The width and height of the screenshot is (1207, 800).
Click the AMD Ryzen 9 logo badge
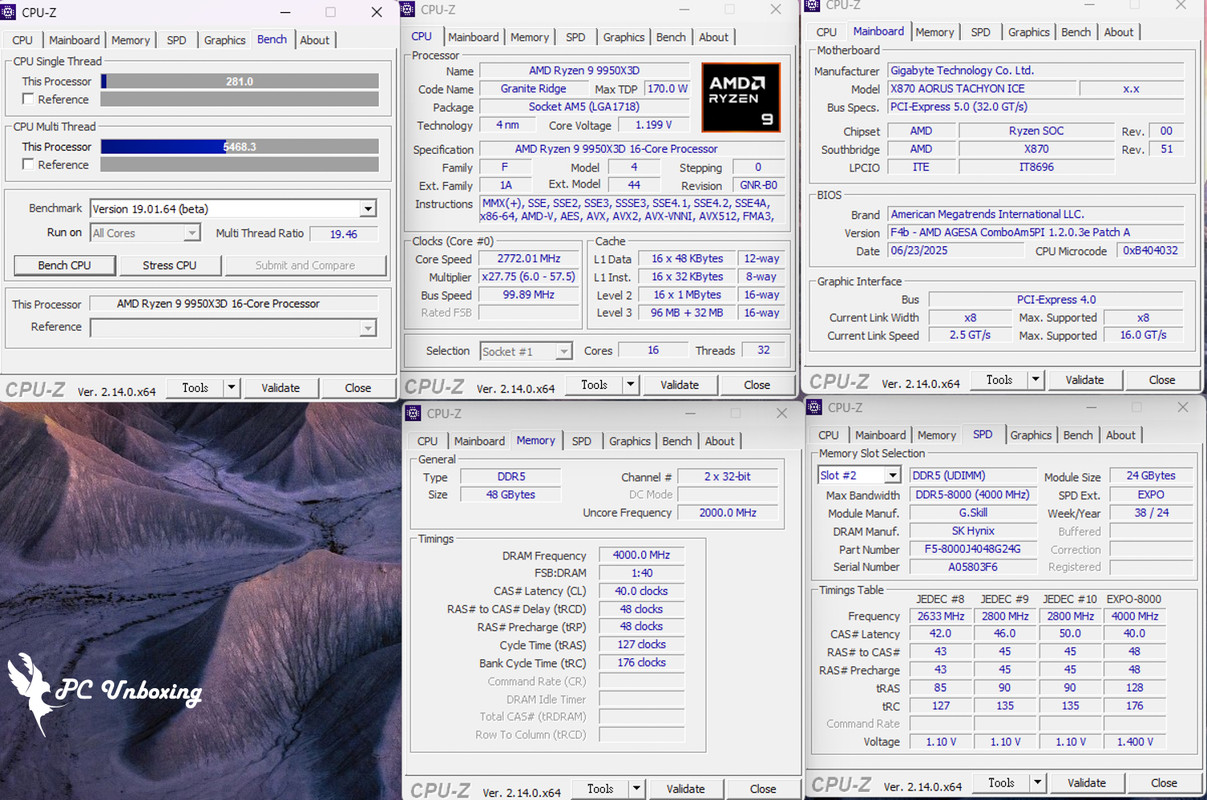741,97
